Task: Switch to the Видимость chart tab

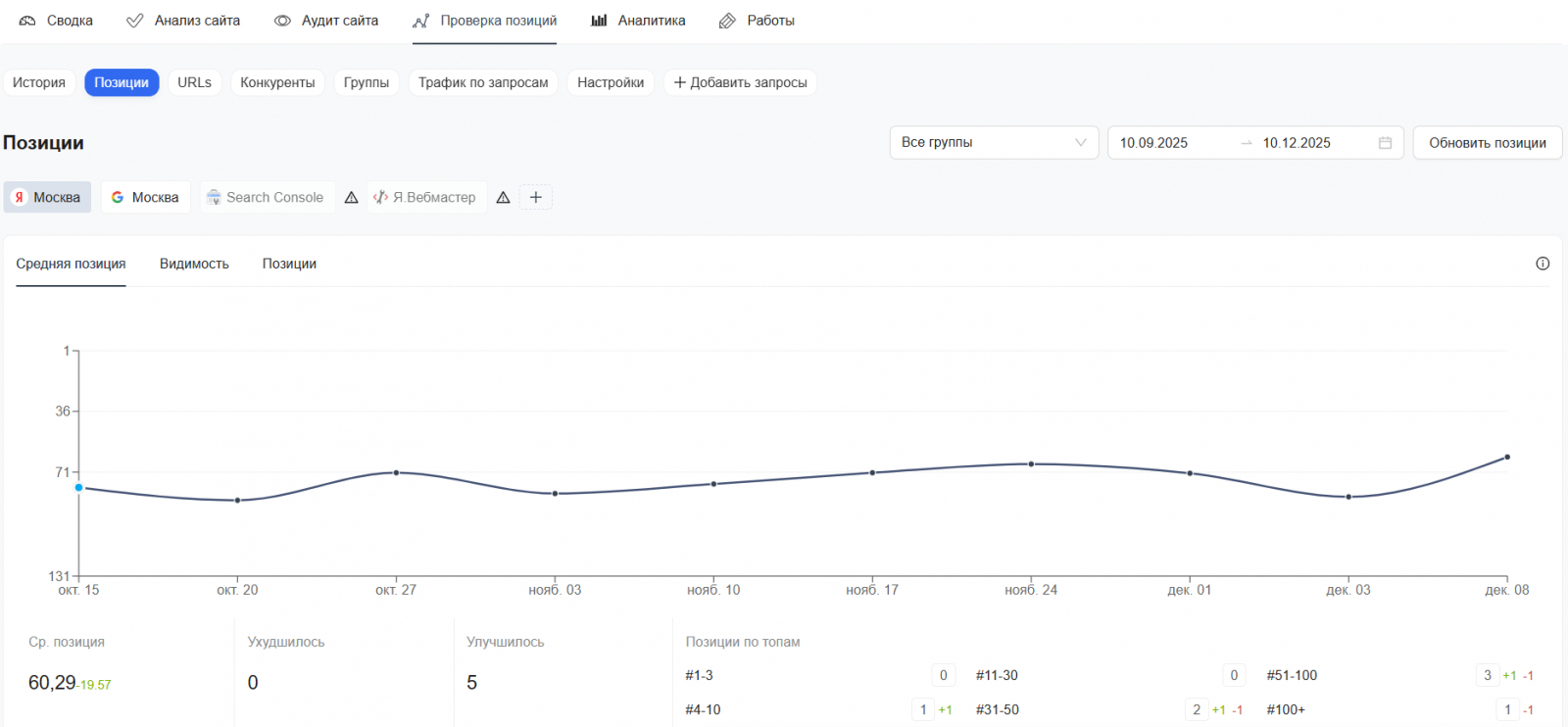Action: tap(194, 264)
